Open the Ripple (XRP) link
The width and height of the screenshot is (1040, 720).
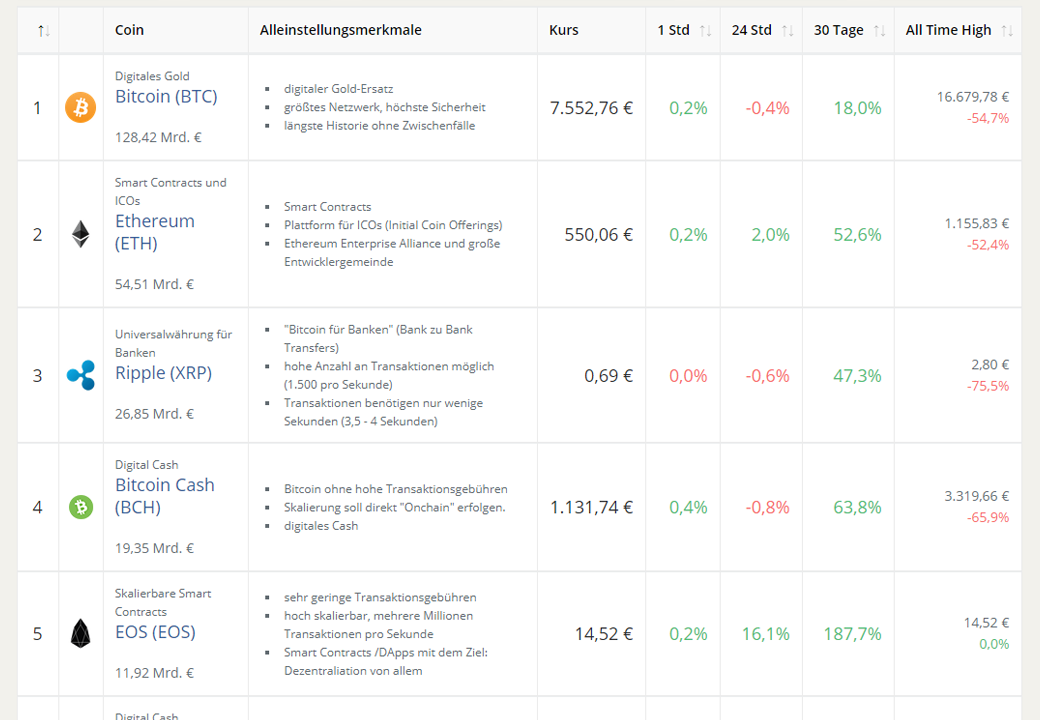164,373
